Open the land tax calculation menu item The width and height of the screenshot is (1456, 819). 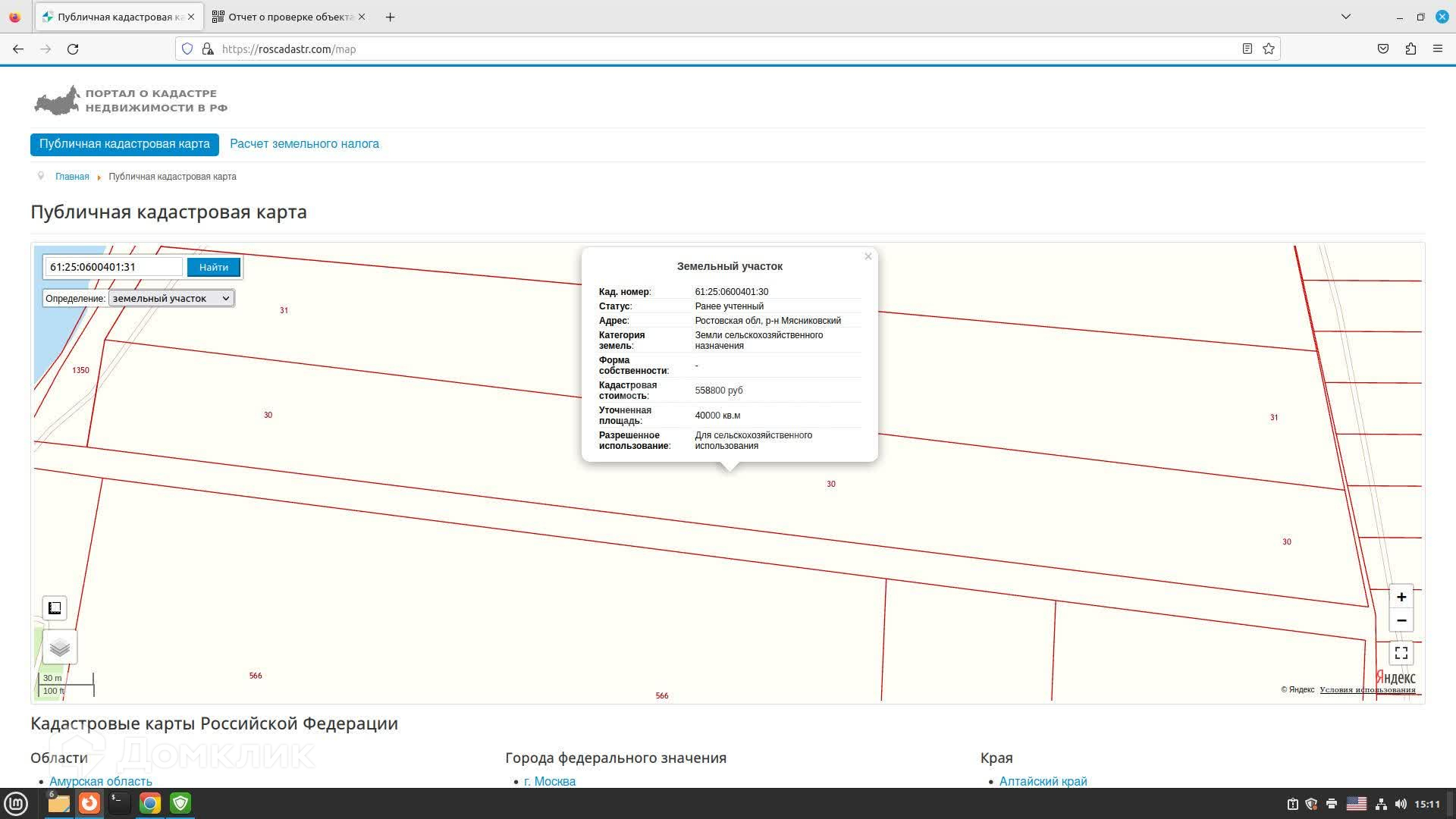tap(304, 144)
